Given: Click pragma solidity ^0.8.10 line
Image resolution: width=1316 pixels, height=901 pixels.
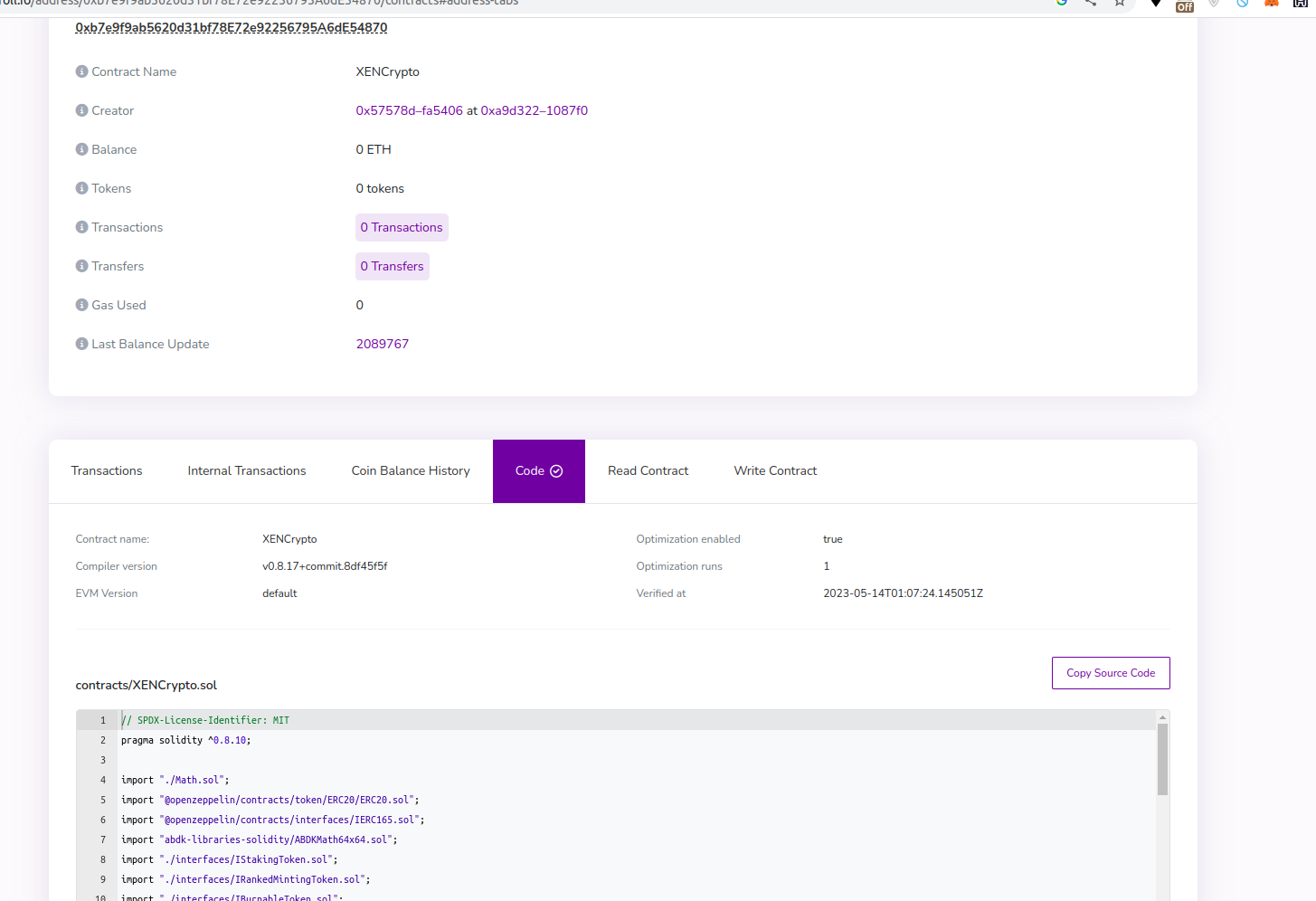Looking at the screenshot, I should pos(186,740).
